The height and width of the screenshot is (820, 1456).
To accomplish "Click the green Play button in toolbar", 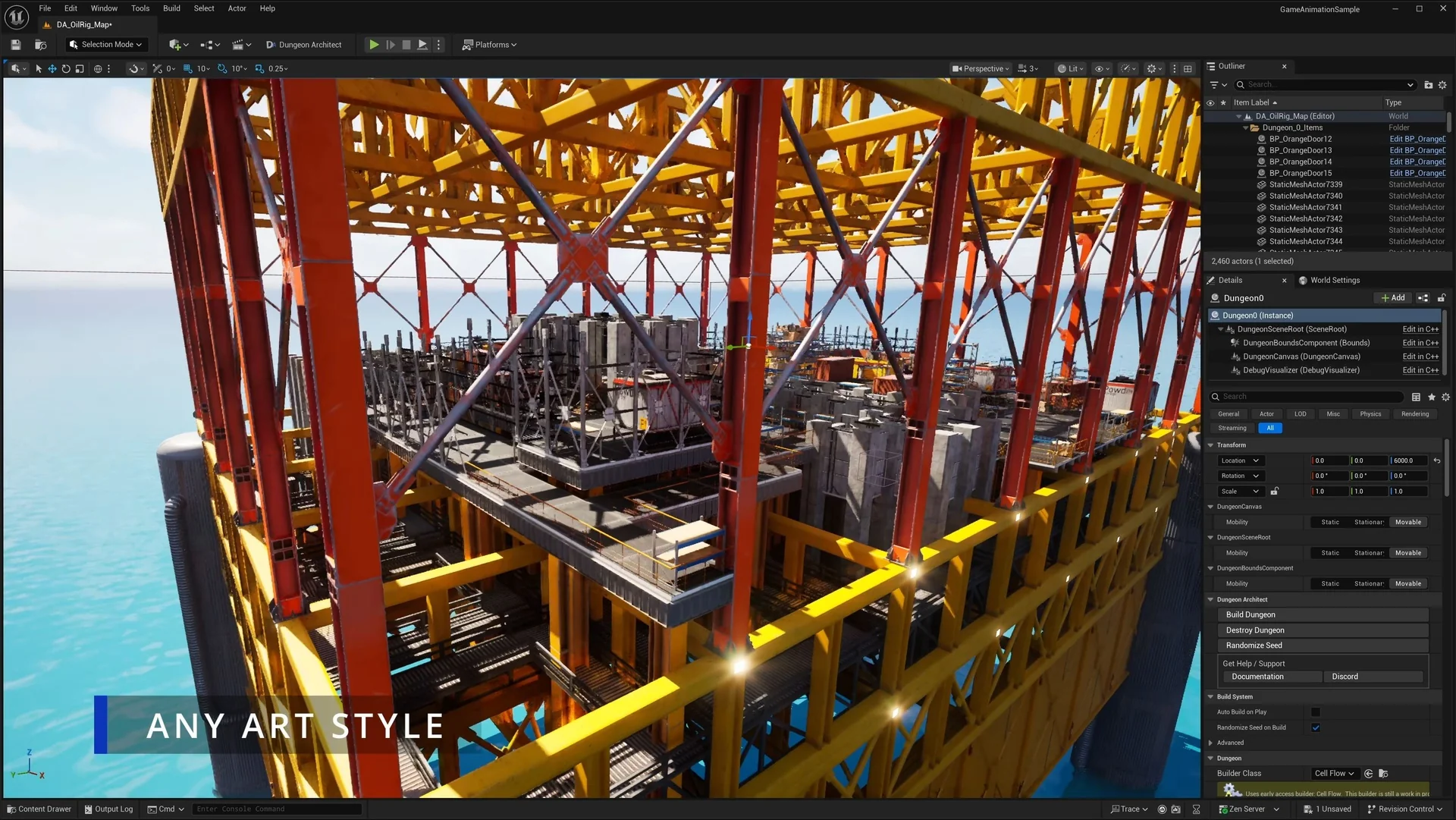I will click(x=374, y=45).
